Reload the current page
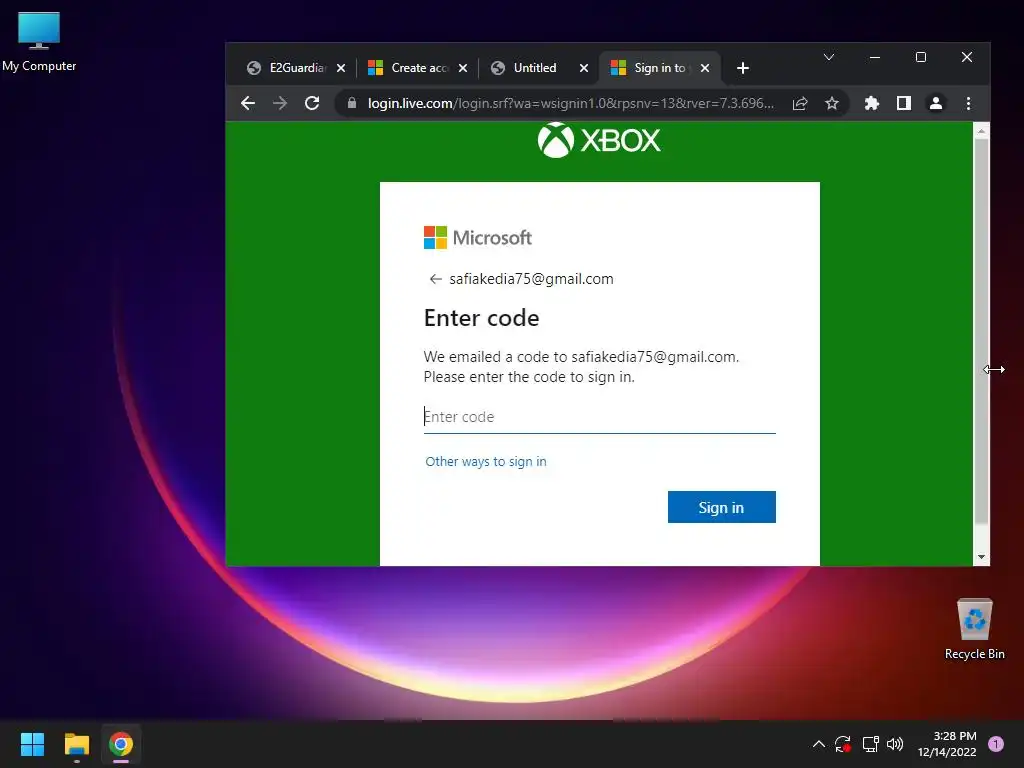The width and height of the screenshot is (1024, 768). point(312,103)
